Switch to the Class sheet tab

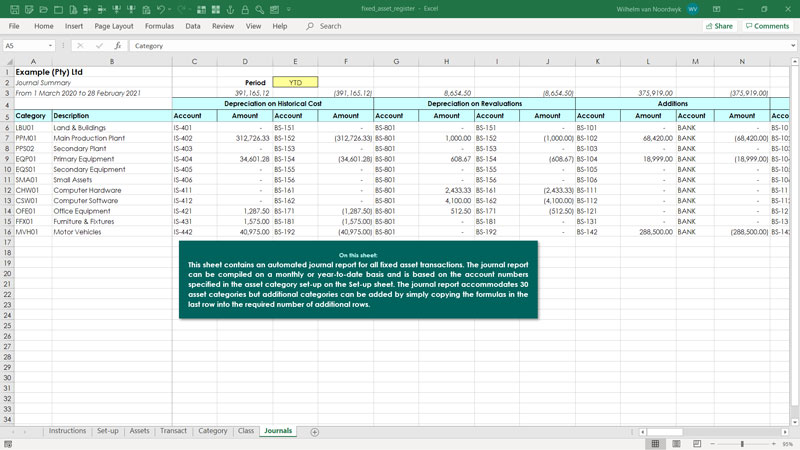coord(245,431)
